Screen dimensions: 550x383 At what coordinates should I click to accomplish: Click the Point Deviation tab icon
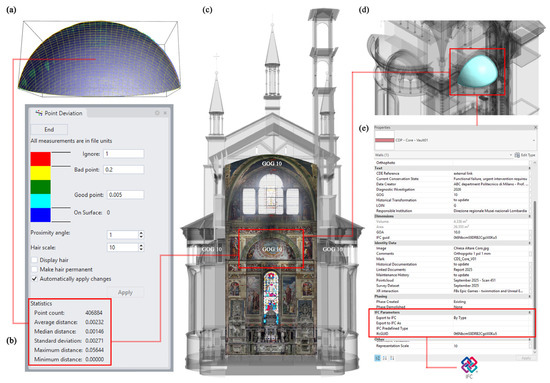coord(39,113)
